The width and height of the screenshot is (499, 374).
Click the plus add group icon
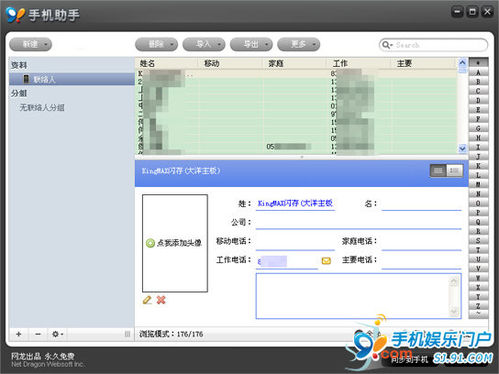(x=19, y=334)
